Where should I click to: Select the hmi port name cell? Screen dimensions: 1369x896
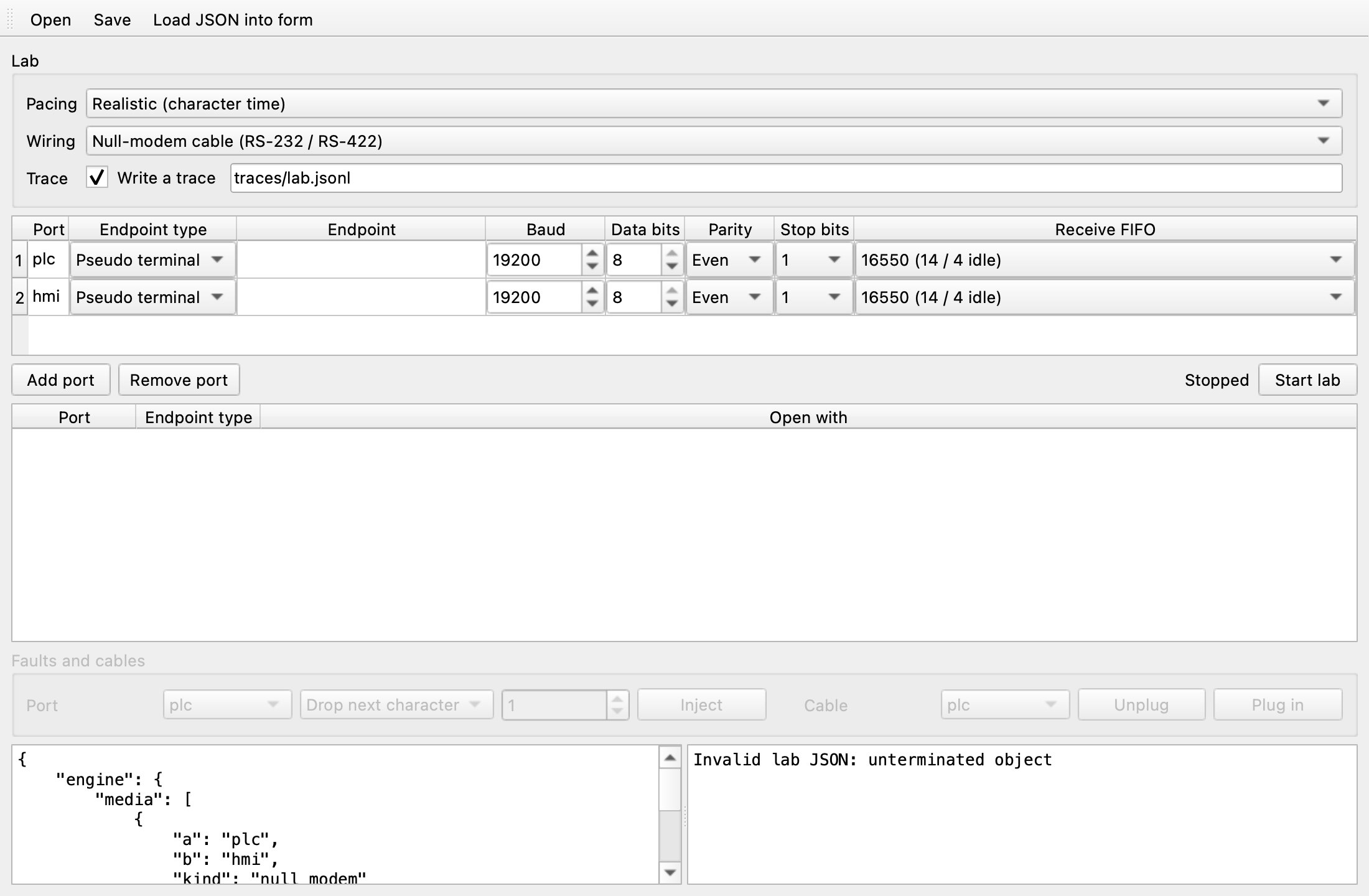pyautogui.click(x=49, y=297)
